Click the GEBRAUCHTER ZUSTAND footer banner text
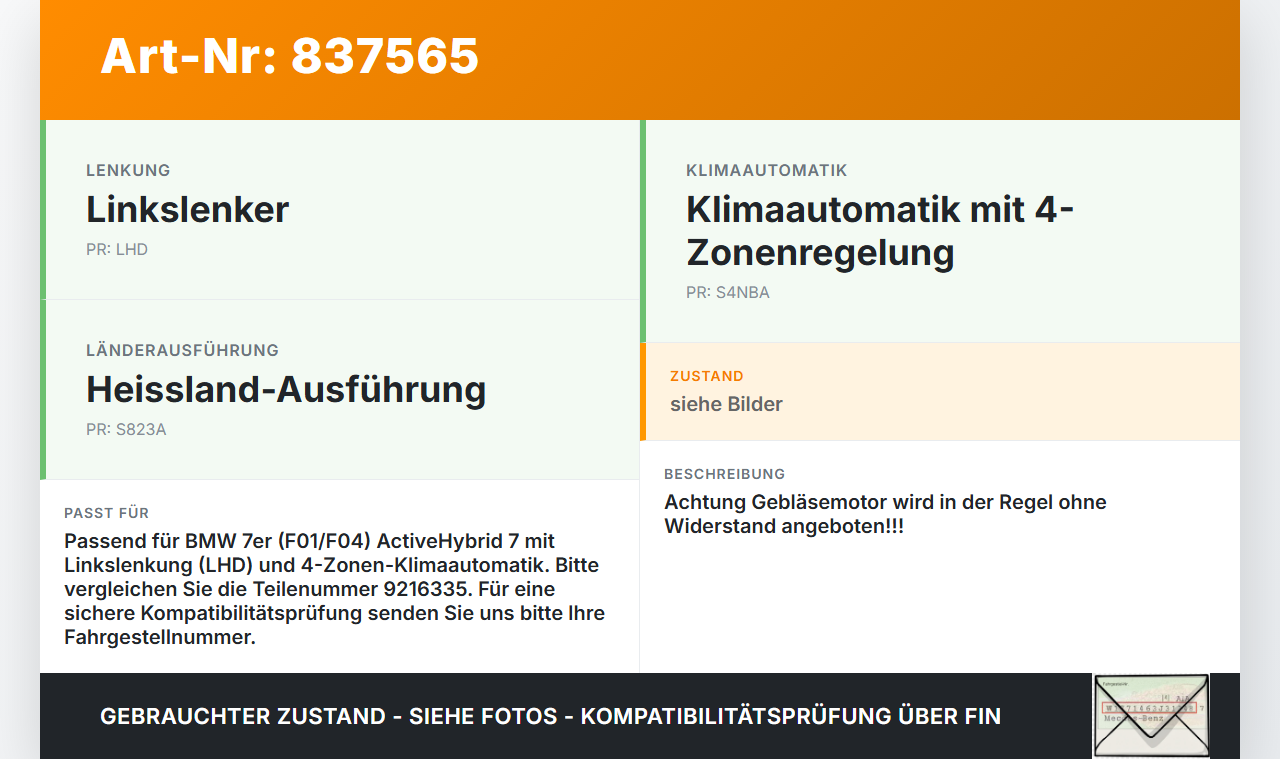Viewport: 1280px width, 760px height. (x=550, y=716)
